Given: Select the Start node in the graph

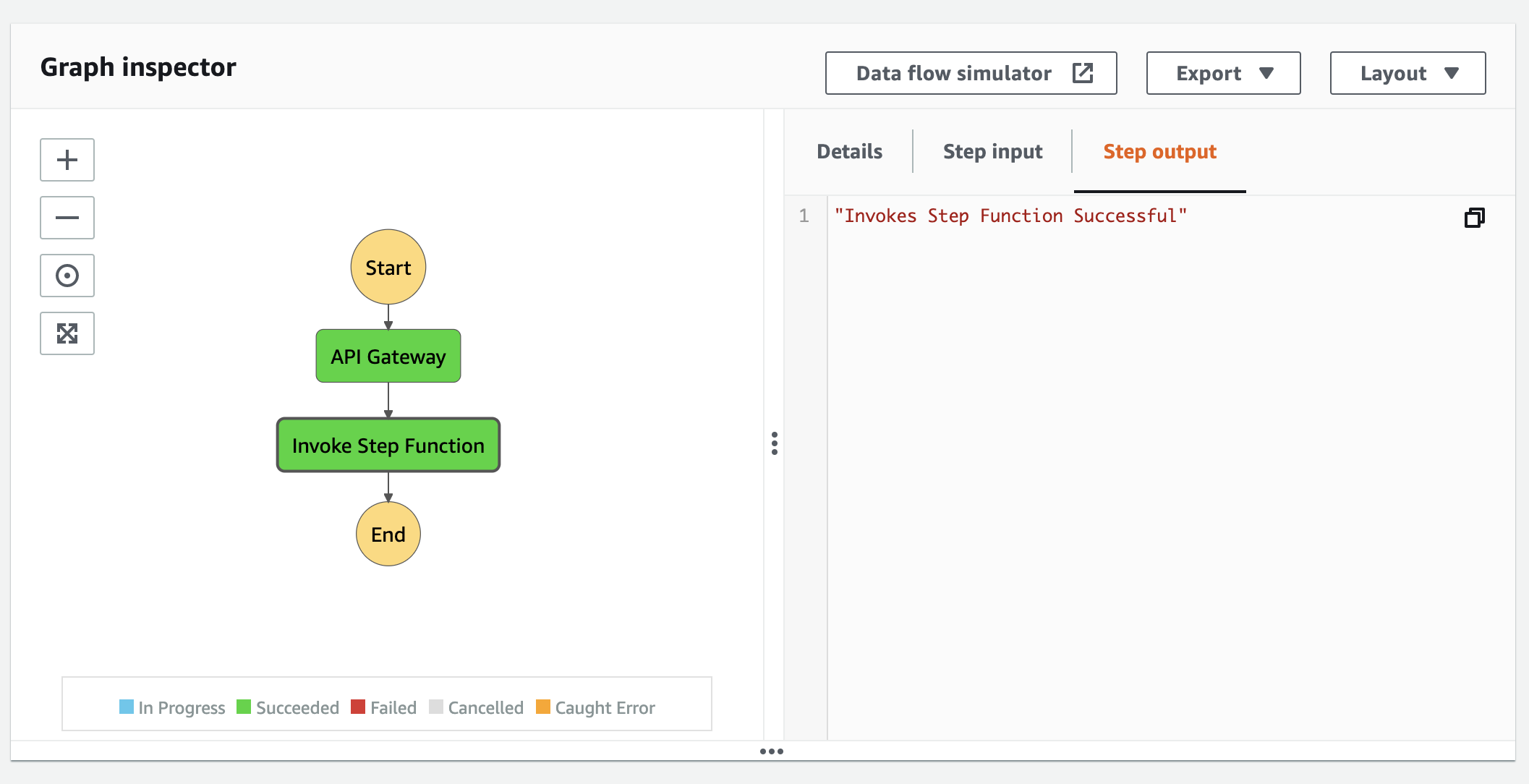Looking at the screenshot, I should 388,267.
